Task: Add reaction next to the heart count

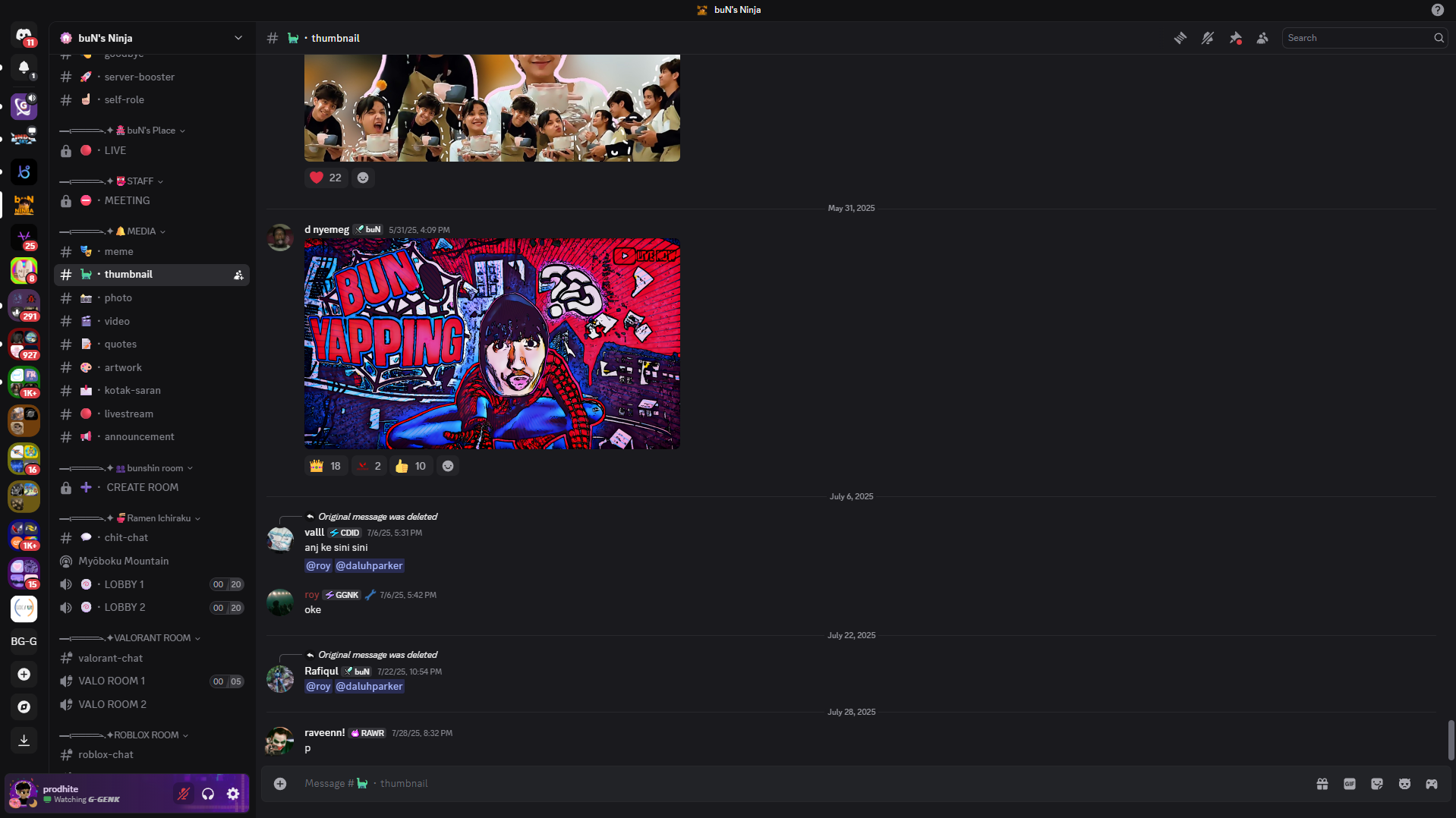Action: 363,178
